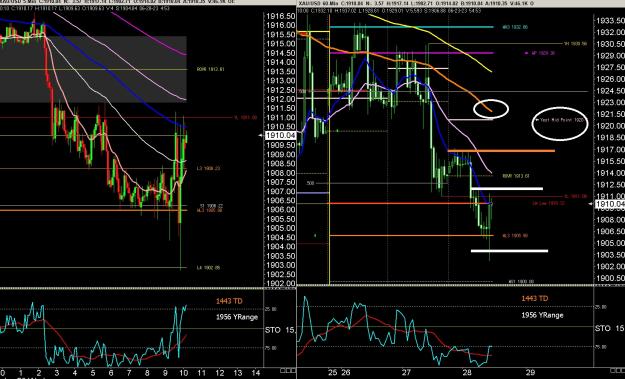
Task: Click hour 13 on left chart time axis
Action: tap(238, 373)
